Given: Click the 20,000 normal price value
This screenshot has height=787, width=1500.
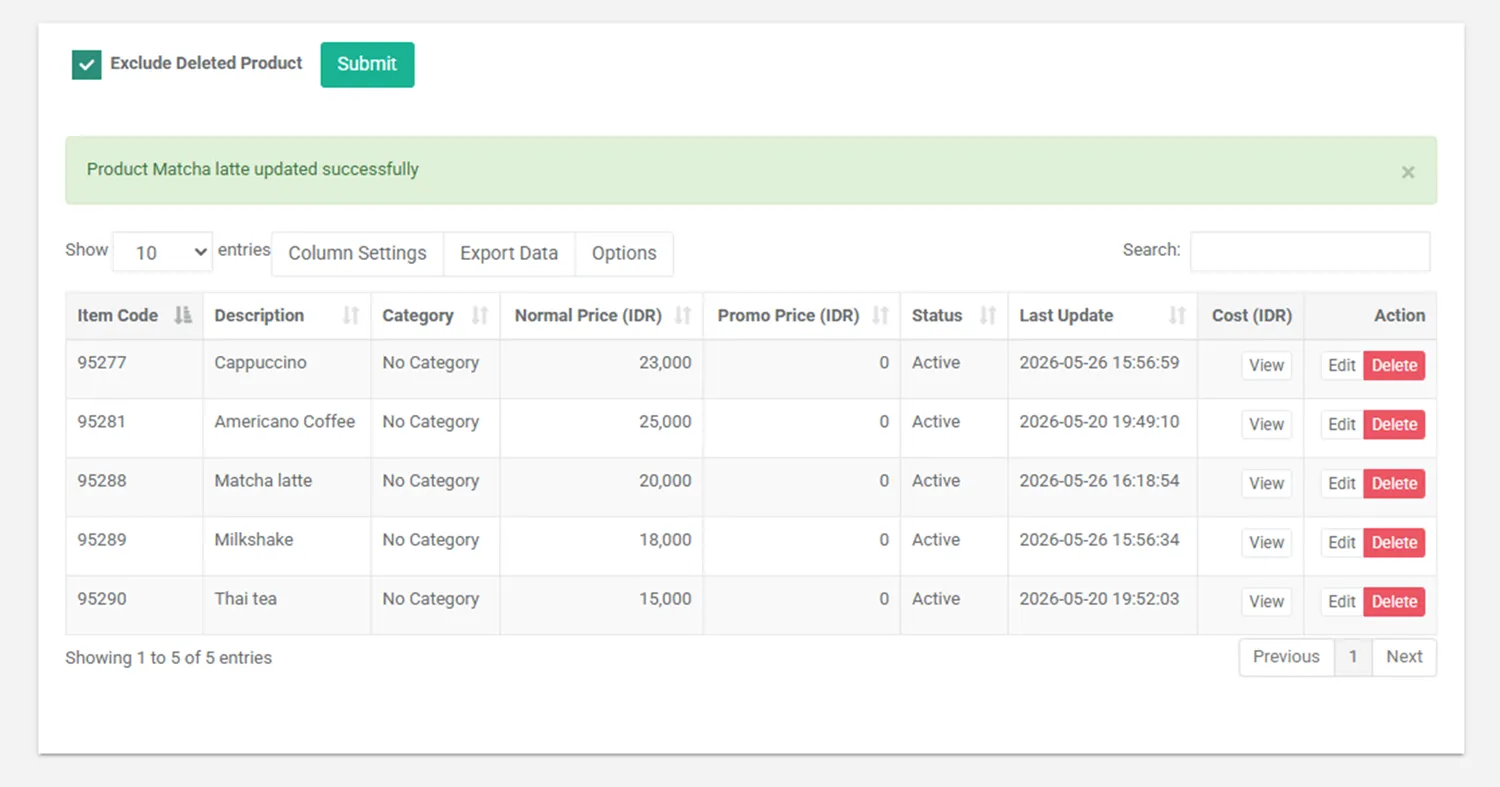Looking at the screenshot, I should coord(665,481).
